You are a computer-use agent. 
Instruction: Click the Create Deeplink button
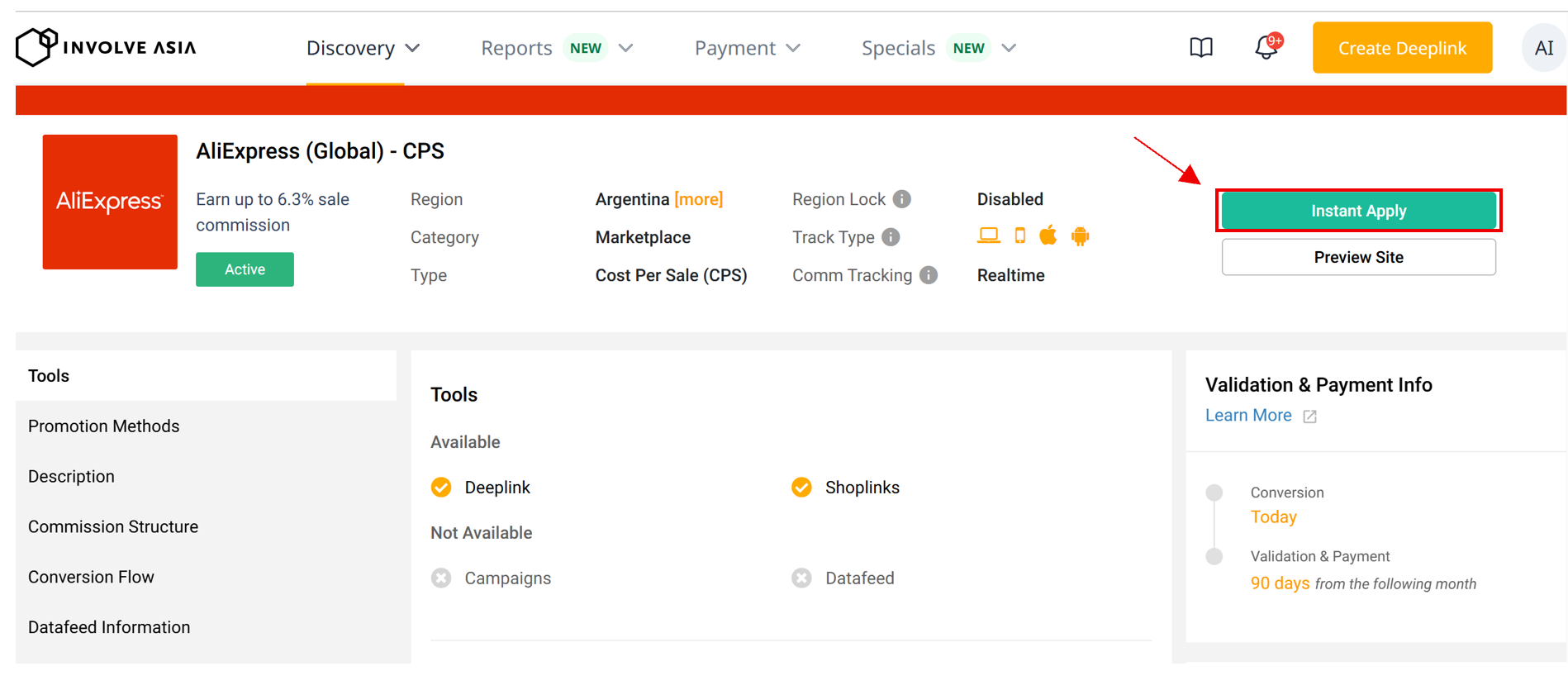coord(1402,48)
